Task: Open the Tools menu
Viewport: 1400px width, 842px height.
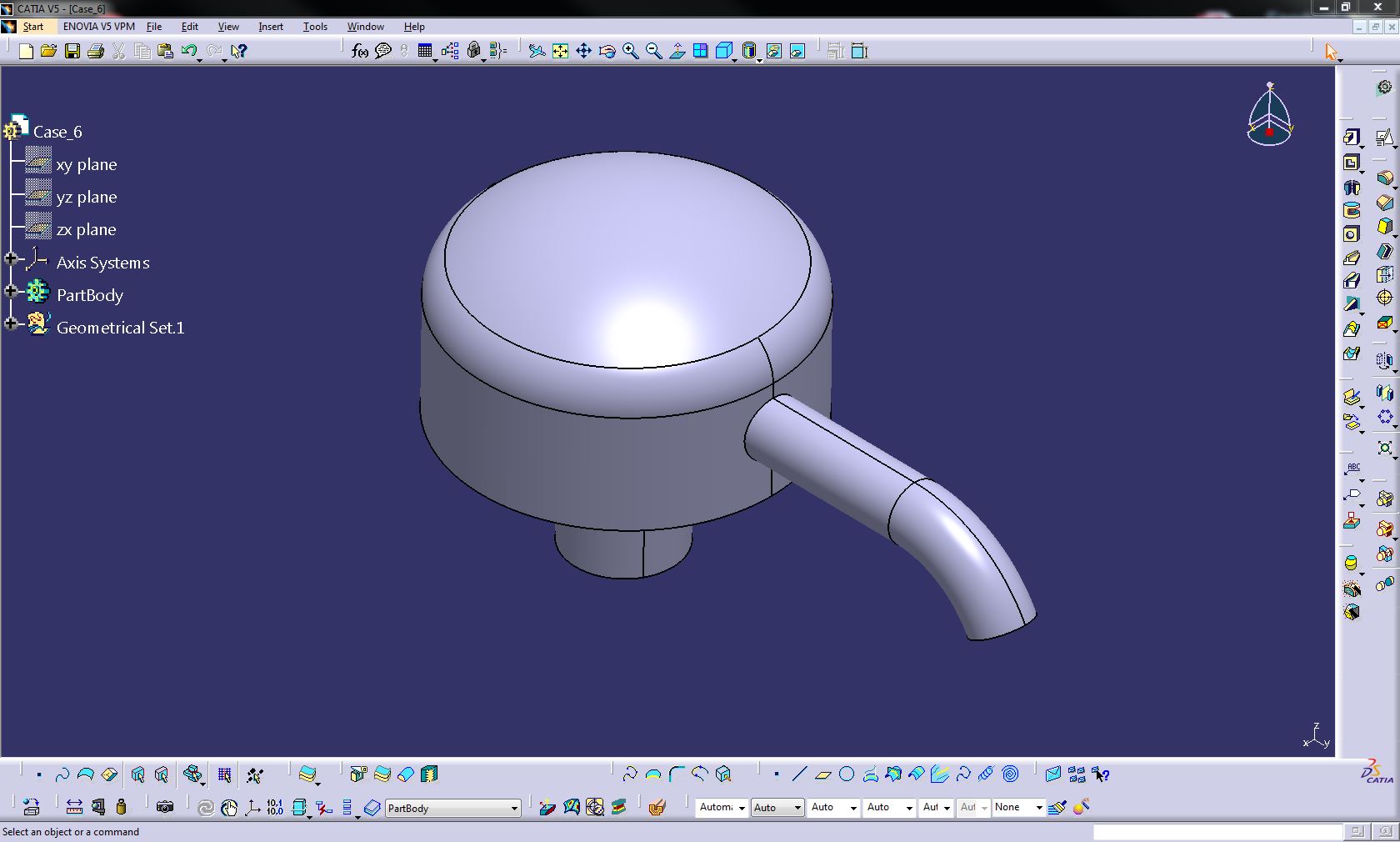Action: [x=315, y=27]
